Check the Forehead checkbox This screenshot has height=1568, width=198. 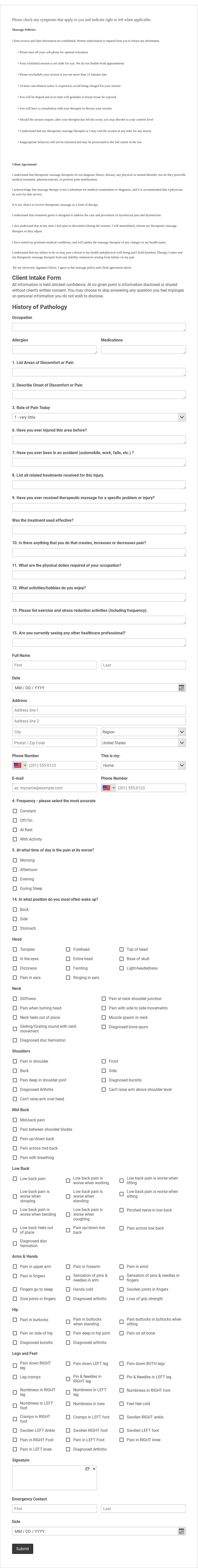pos(68,950)
